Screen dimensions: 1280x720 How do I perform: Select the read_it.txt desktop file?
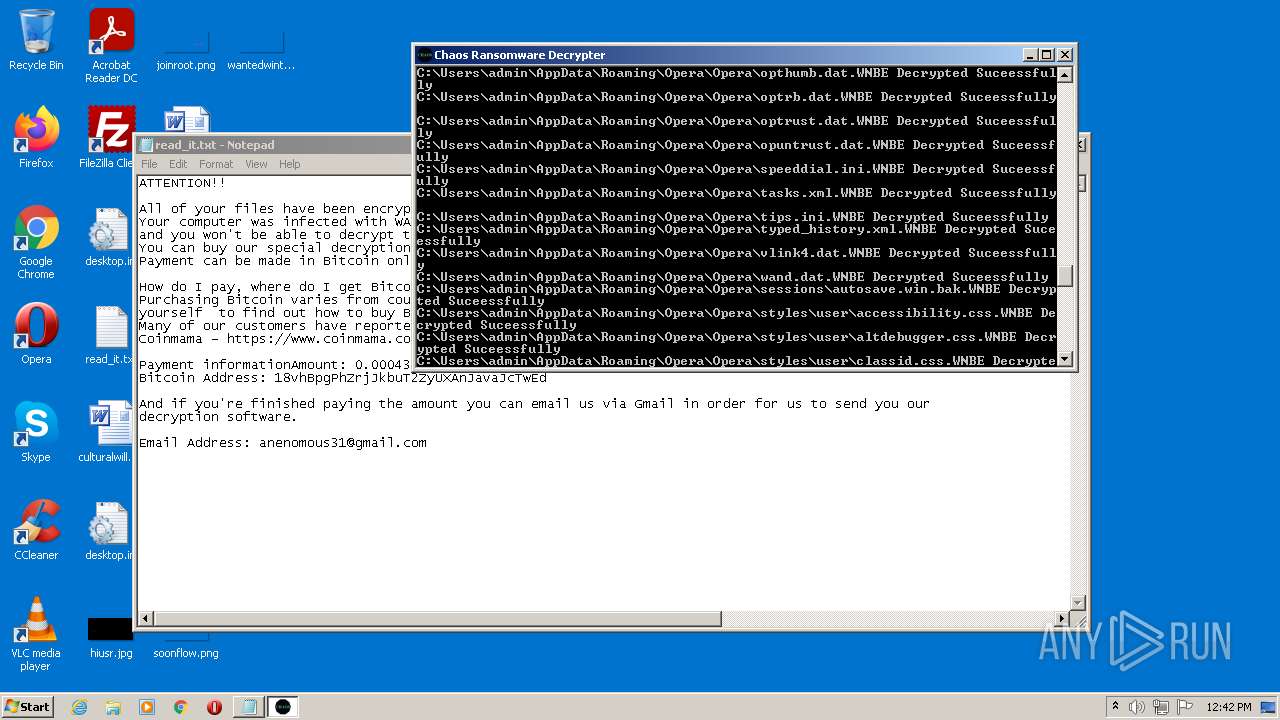tap(109, 335)
